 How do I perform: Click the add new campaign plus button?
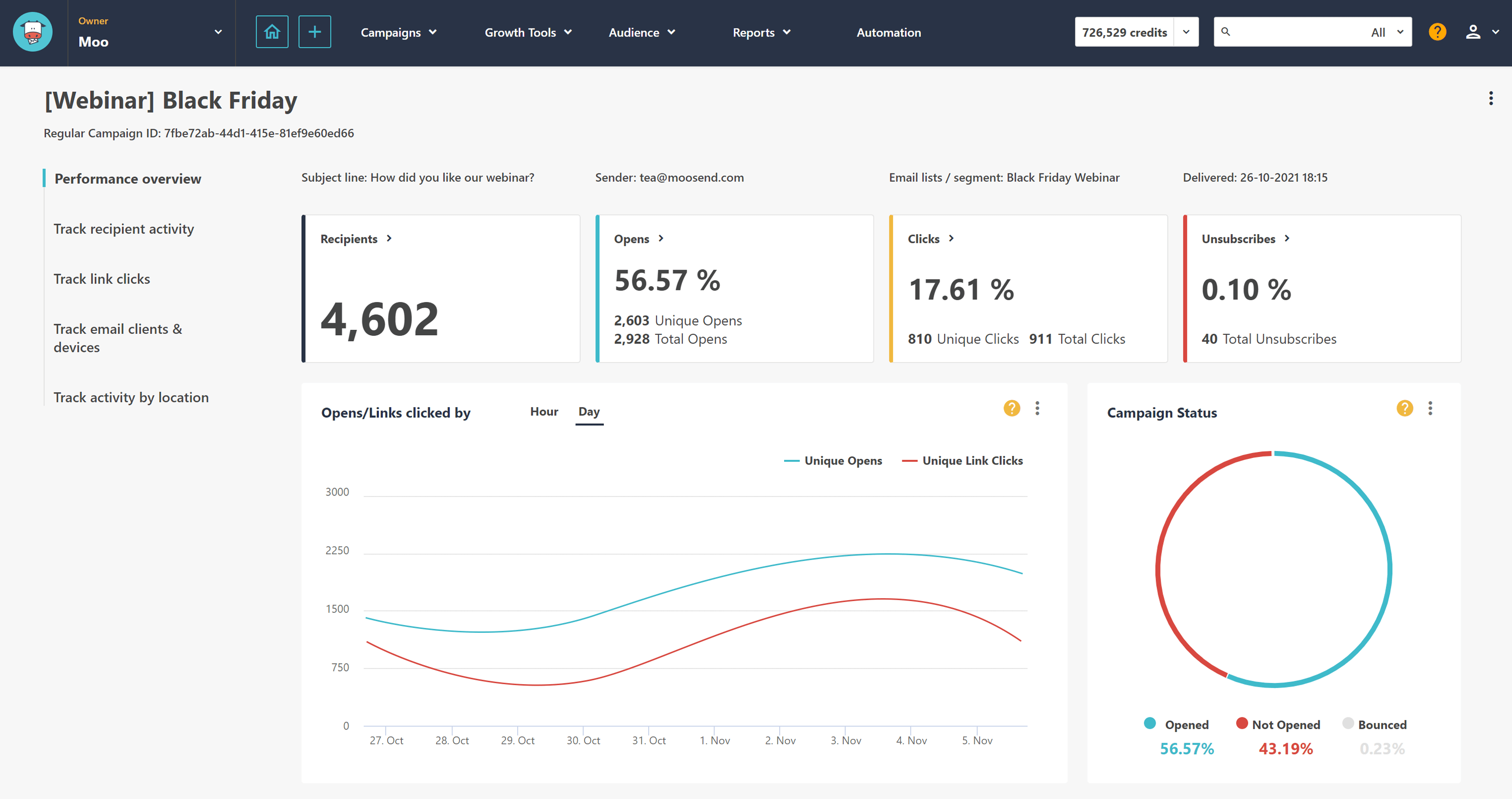pos(313,32)
